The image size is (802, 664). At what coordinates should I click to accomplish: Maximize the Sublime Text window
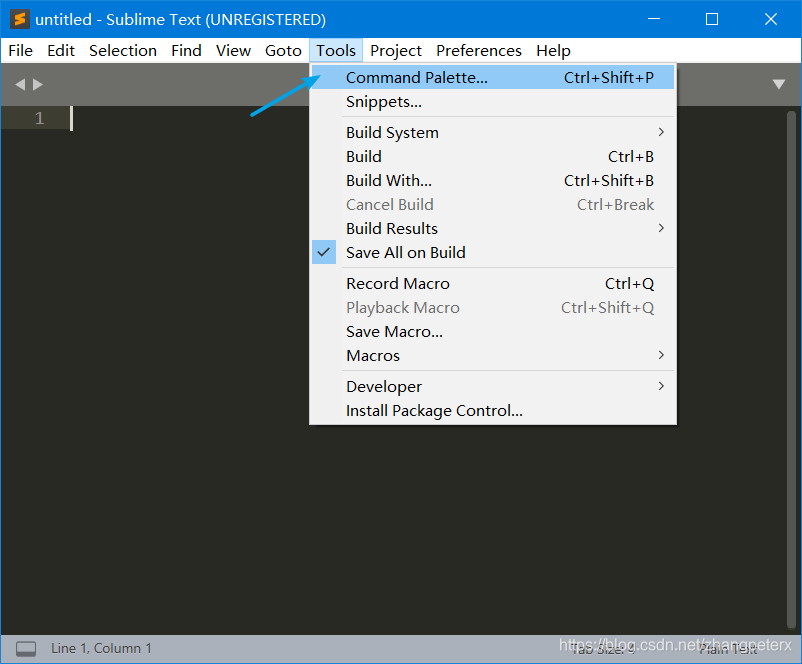pyautogui.click(x=712, y=19)
